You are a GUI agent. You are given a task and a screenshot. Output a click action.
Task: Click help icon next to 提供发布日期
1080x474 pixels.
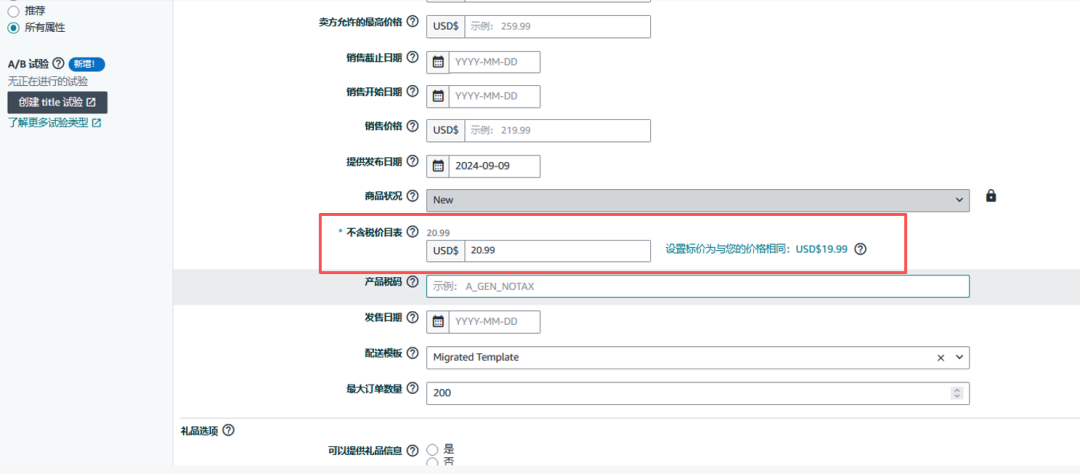pyautogui.click(x=413, y=161)
